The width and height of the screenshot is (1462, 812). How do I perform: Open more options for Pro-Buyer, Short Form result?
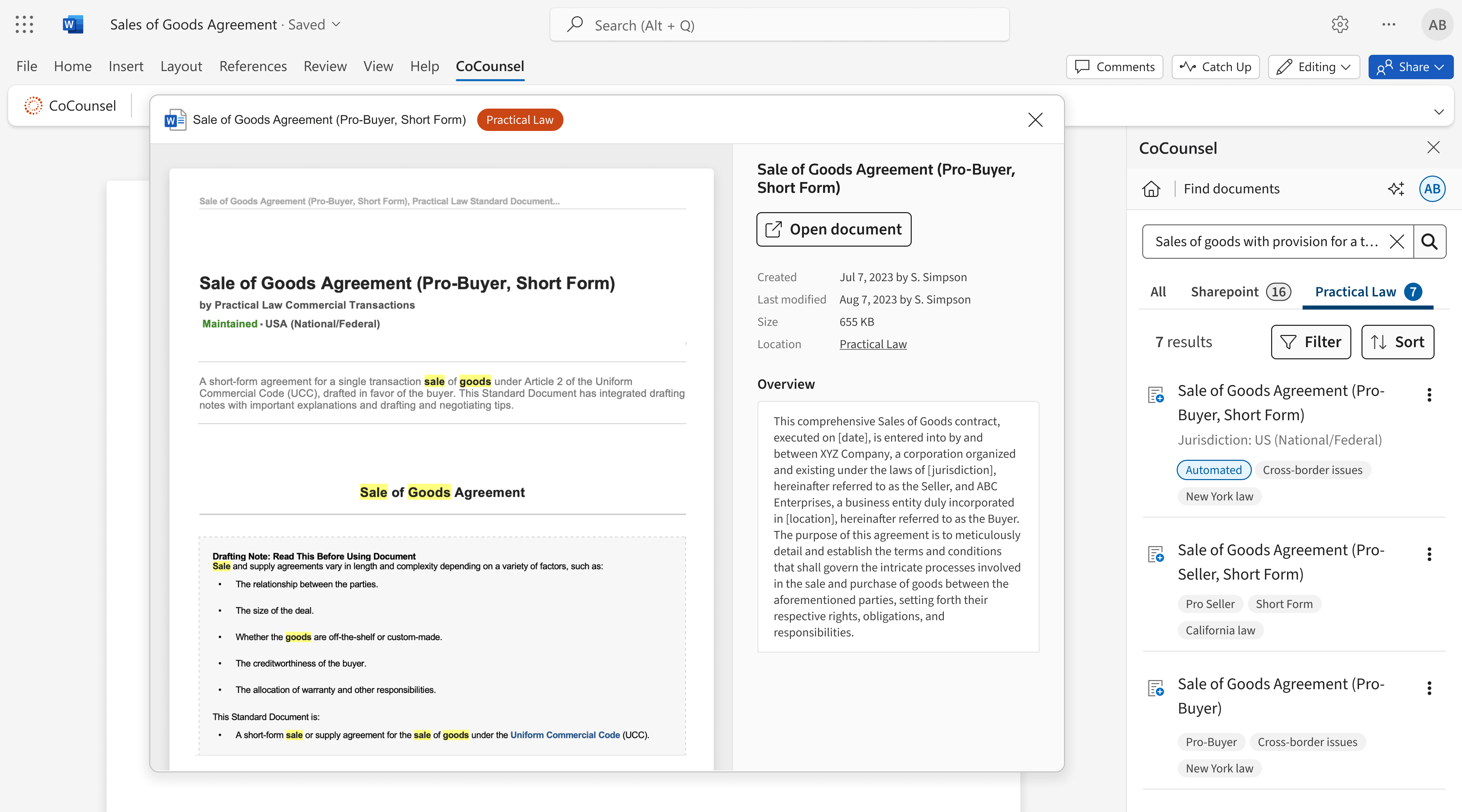click(1429, 395)
